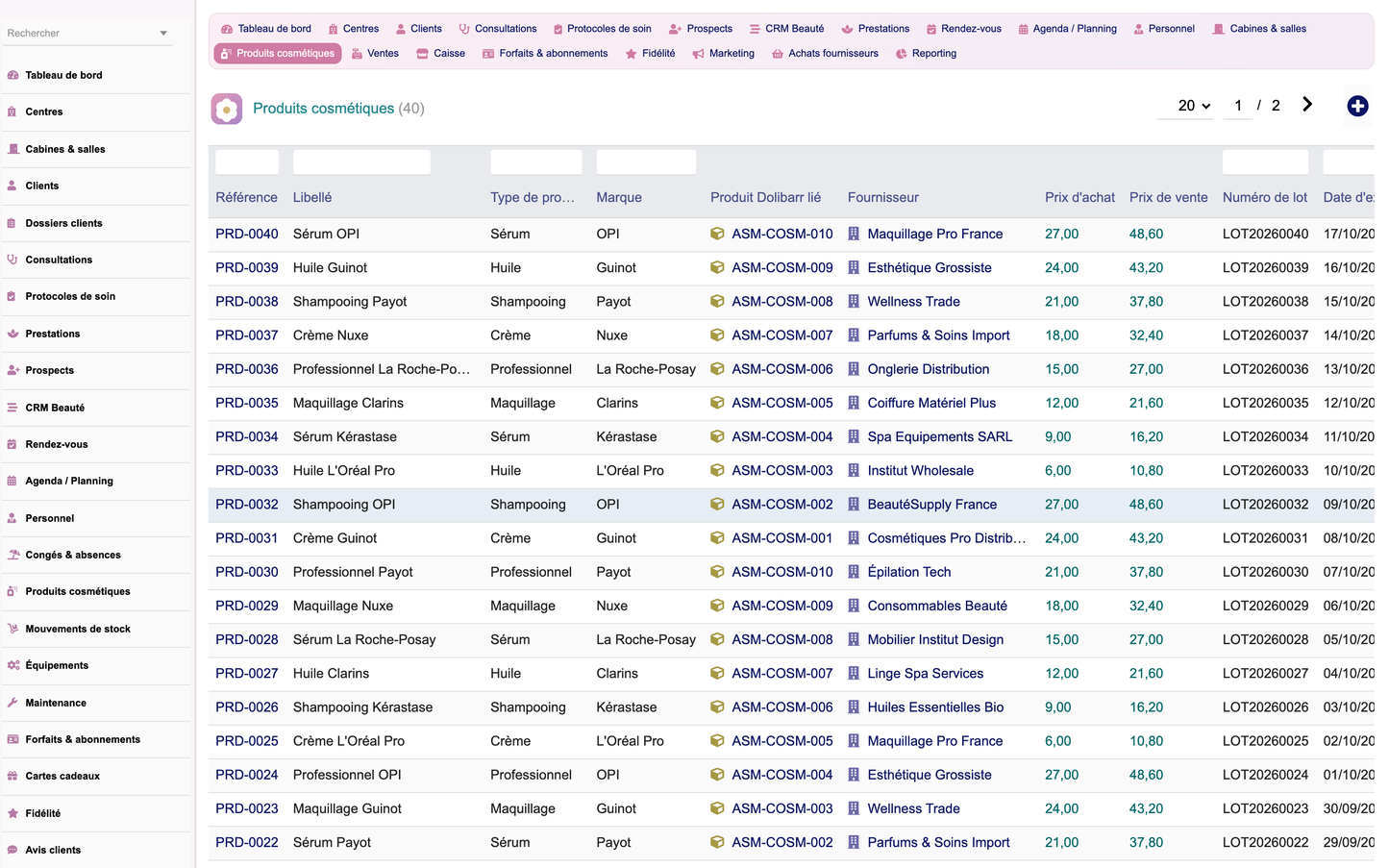
Task: Click the Caisse icon in top menu
Action: point(423,54)
